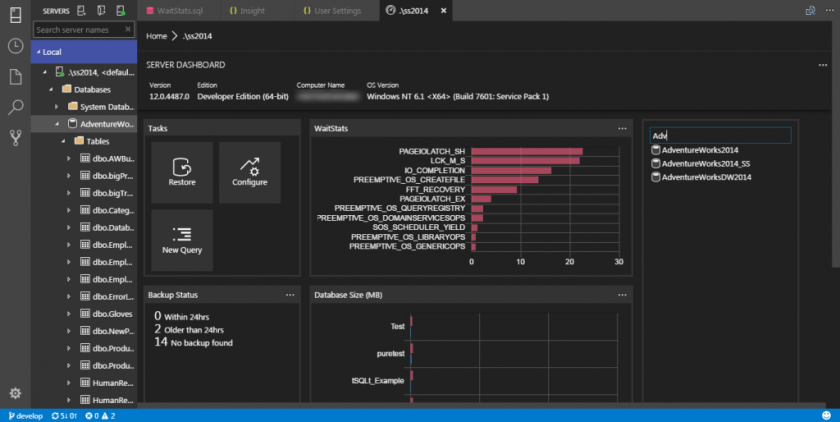
Task: Click 'Developer Edition (64-bit)' edition value
Action: tap(243, 96)
